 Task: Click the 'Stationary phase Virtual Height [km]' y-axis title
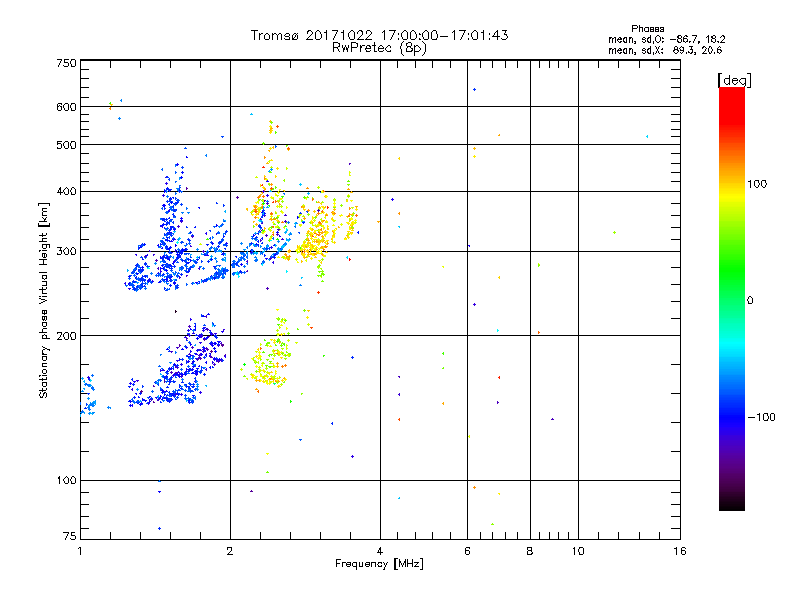[x=44, y=300]
